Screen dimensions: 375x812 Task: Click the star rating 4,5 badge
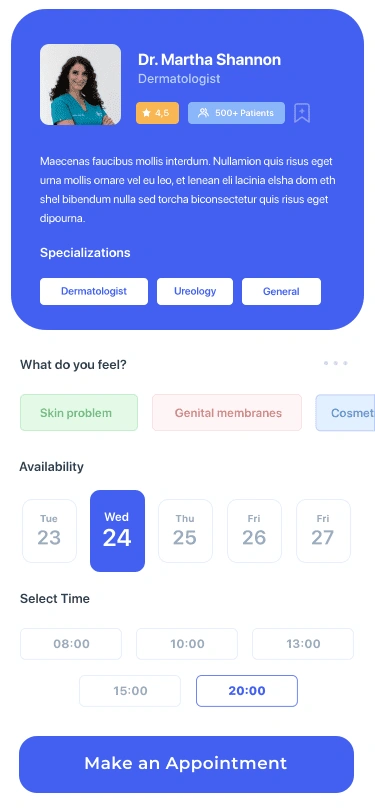(157, 113)
